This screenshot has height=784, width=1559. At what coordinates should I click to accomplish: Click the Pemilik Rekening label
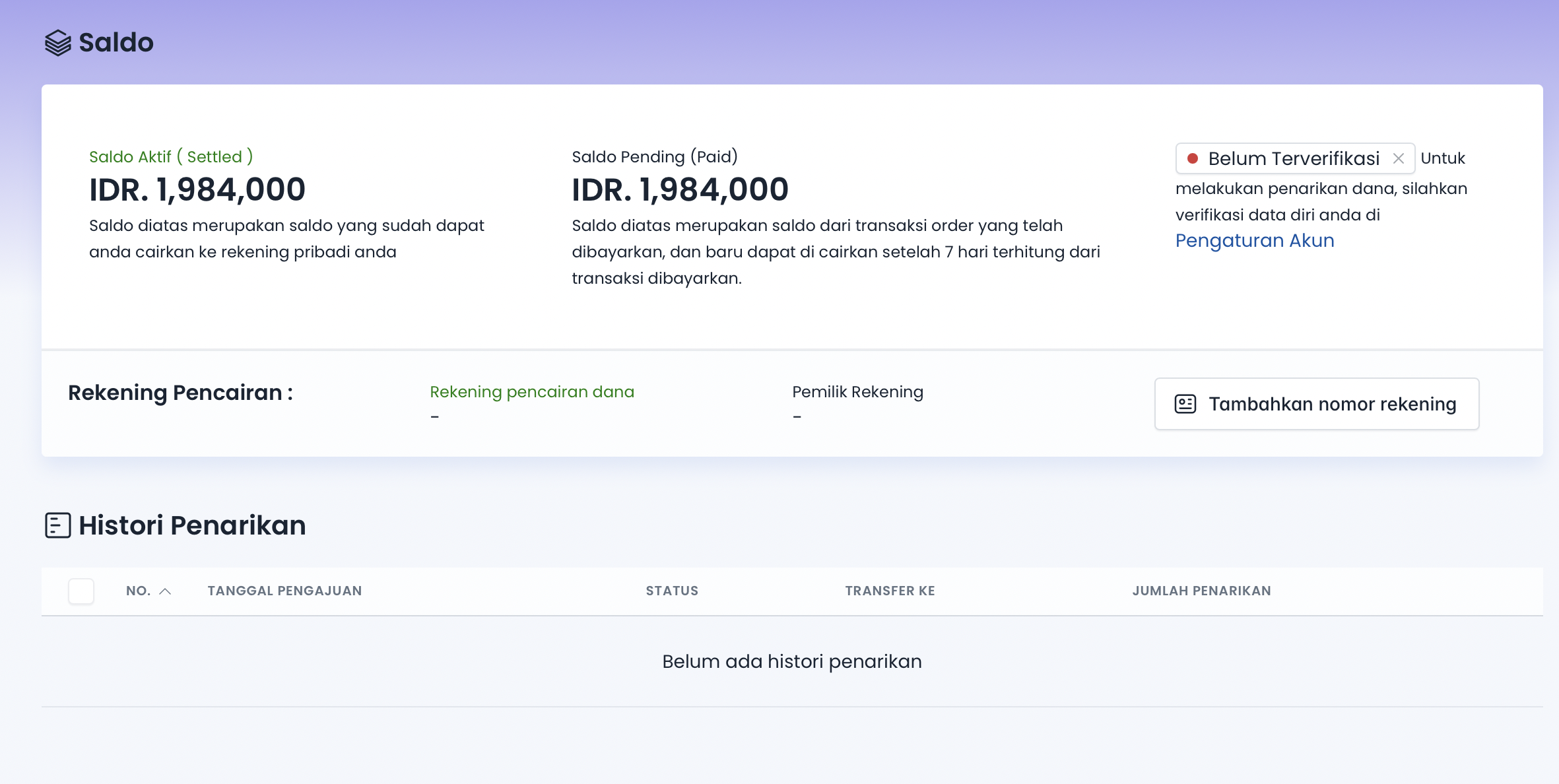click(857, 392)
